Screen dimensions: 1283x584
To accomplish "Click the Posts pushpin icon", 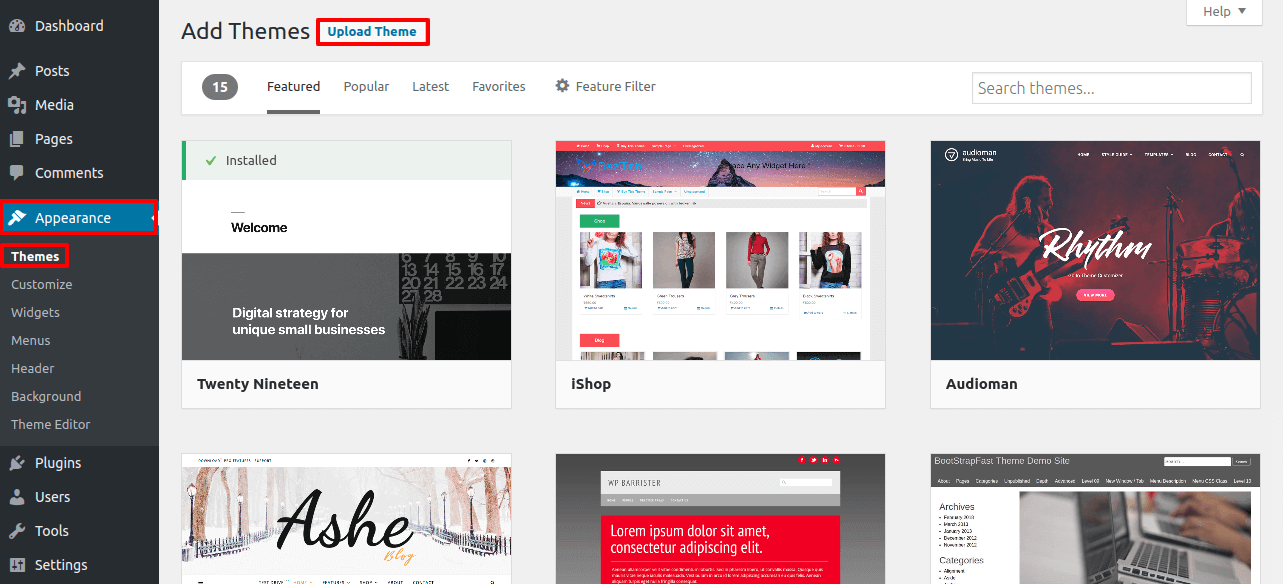I will (x=17, y=71).
